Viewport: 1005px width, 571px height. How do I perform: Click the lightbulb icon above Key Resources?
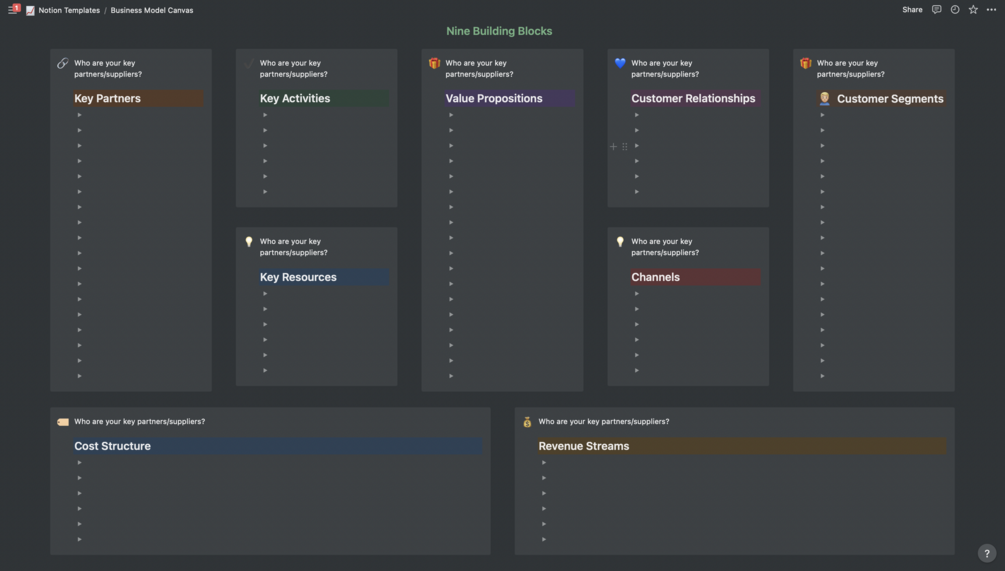[249, 242]
